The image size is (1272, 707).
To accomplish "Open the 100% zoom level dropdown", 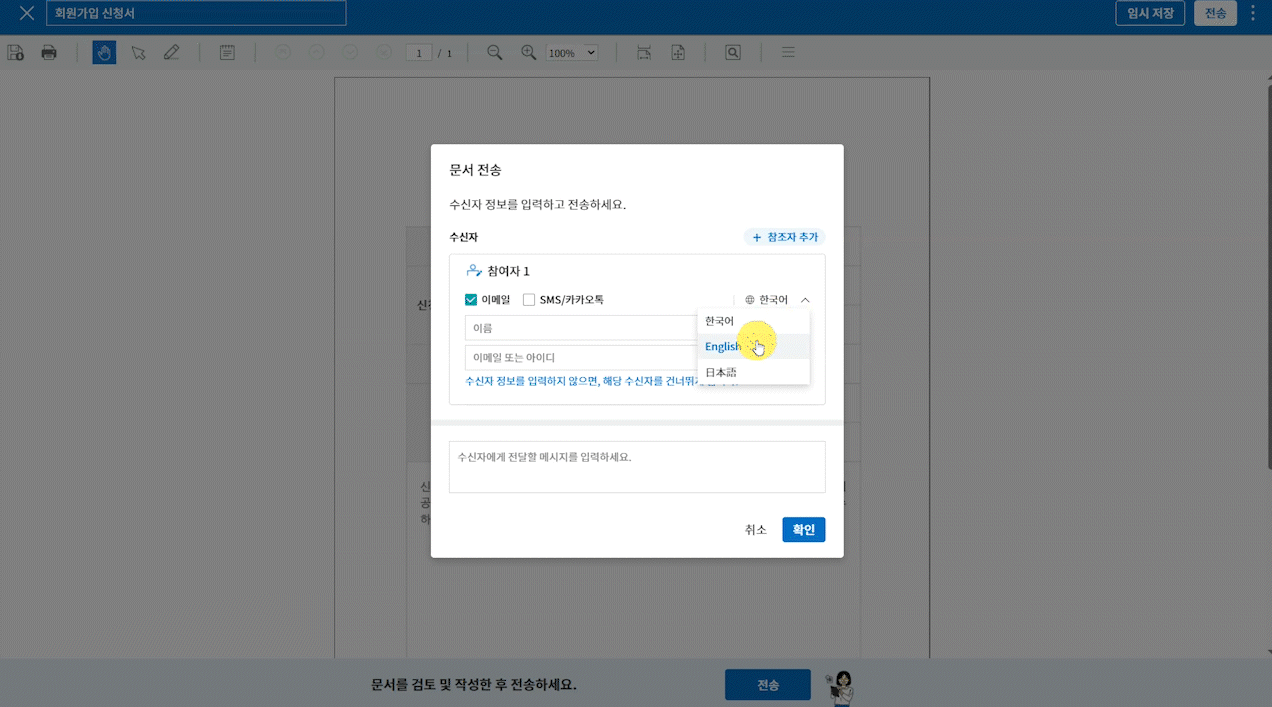I will [572, 53].
